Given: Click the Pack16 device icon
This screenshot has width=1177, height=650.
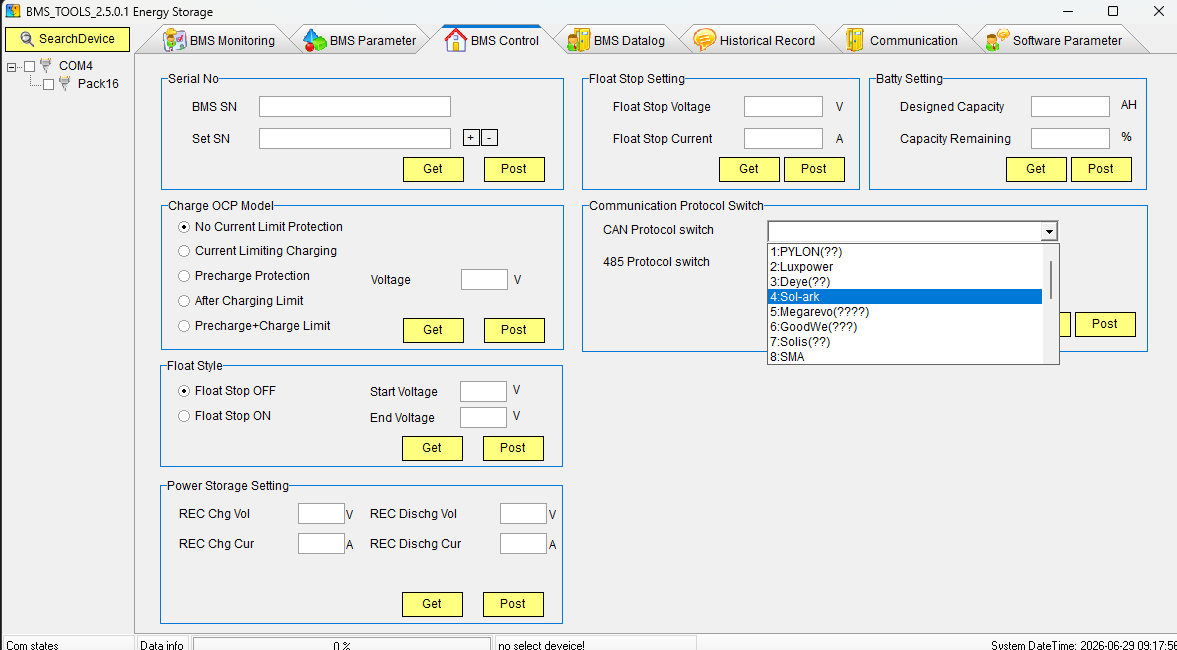Looking at the screenshot, I should point(65,83).
